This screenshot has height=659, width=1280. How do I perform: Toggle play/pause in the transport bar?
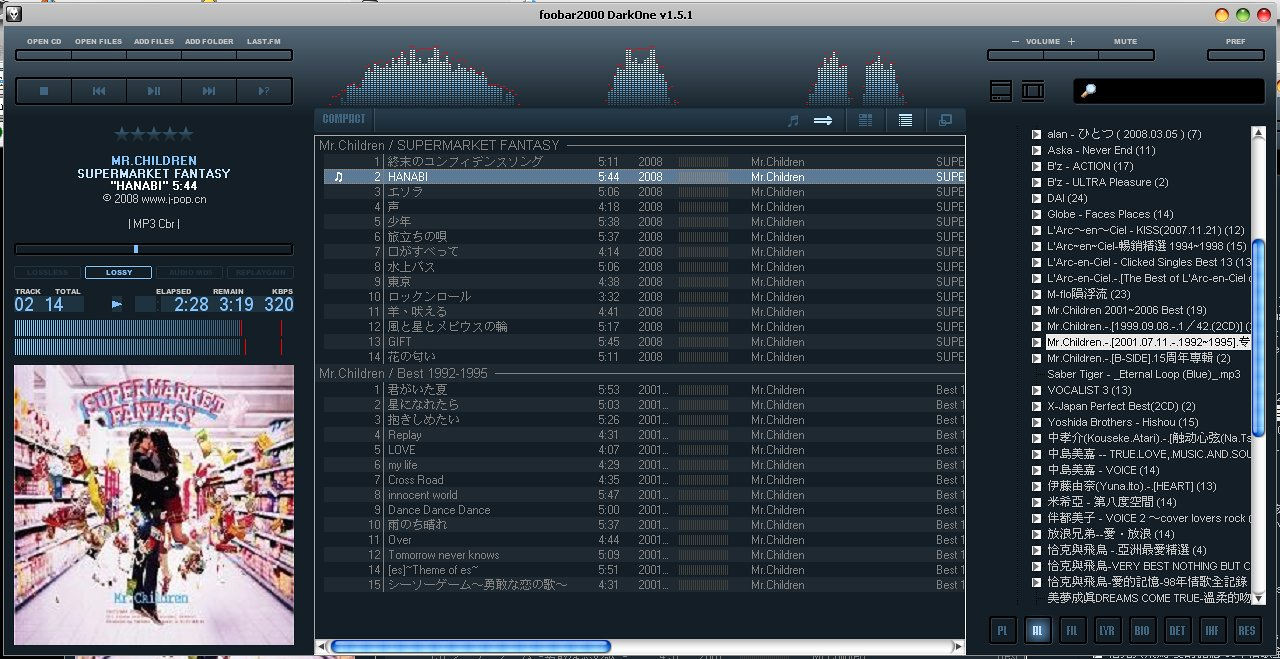pos(154,91)
